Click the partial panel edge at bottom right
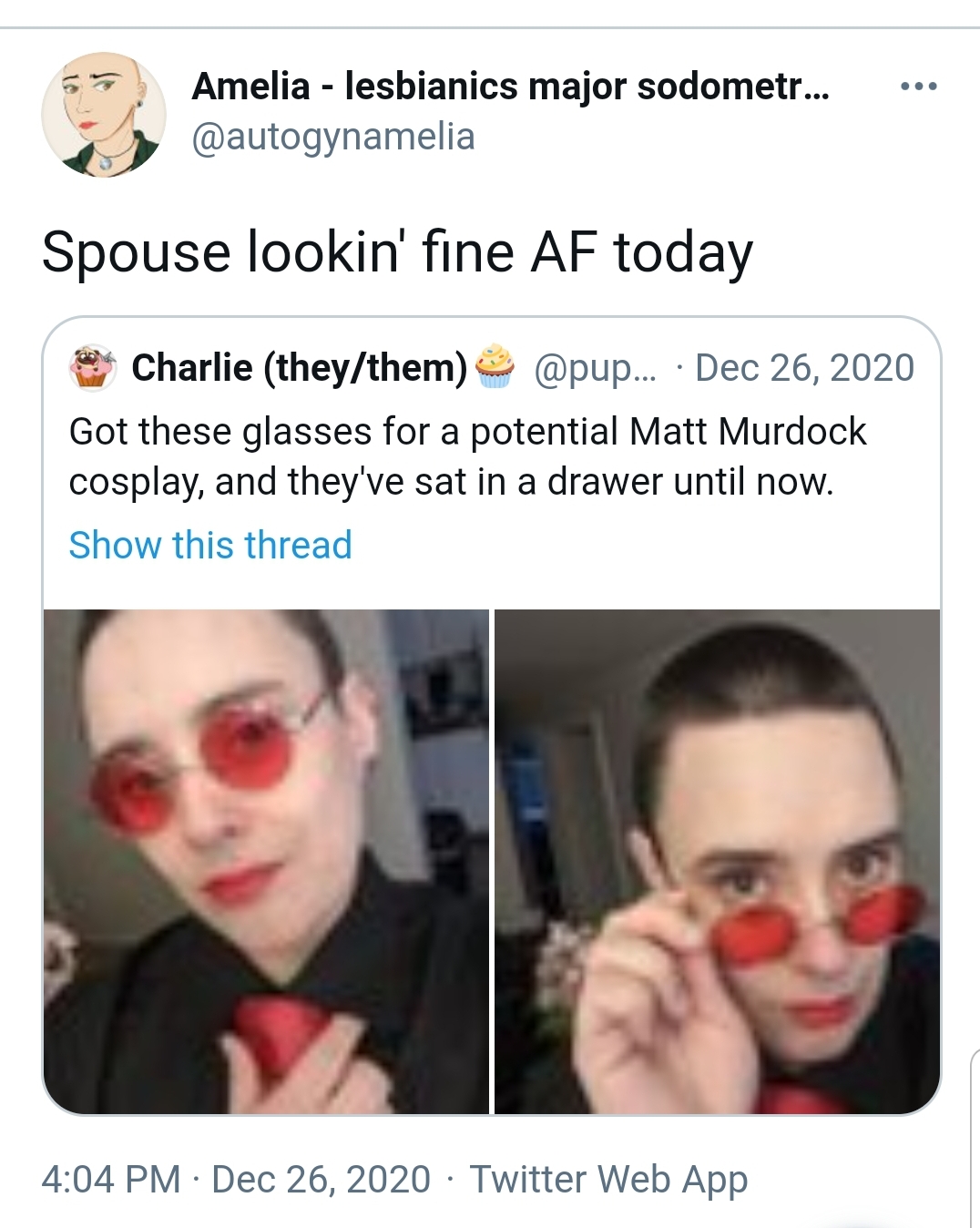 point(974,1137)
